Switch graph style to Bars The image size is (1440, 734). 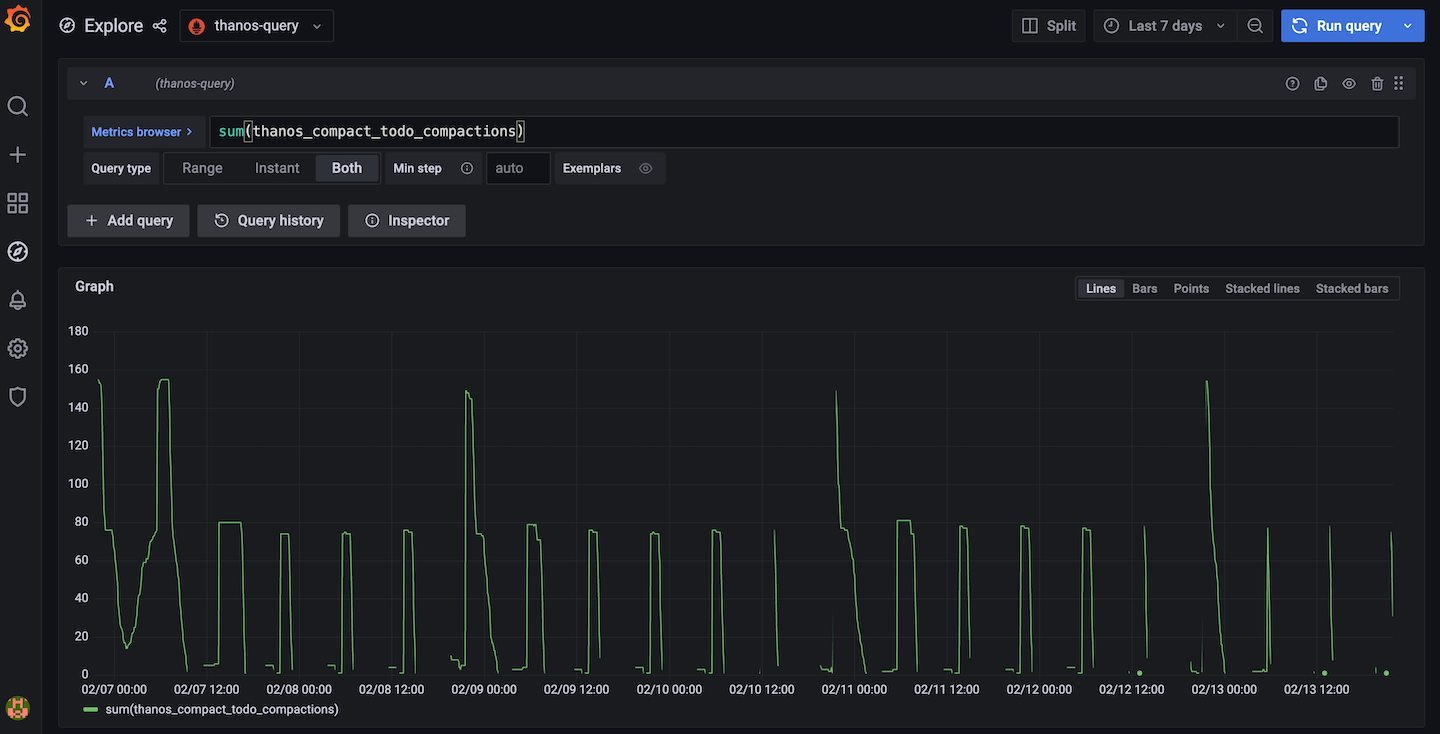click(1144, 288)
